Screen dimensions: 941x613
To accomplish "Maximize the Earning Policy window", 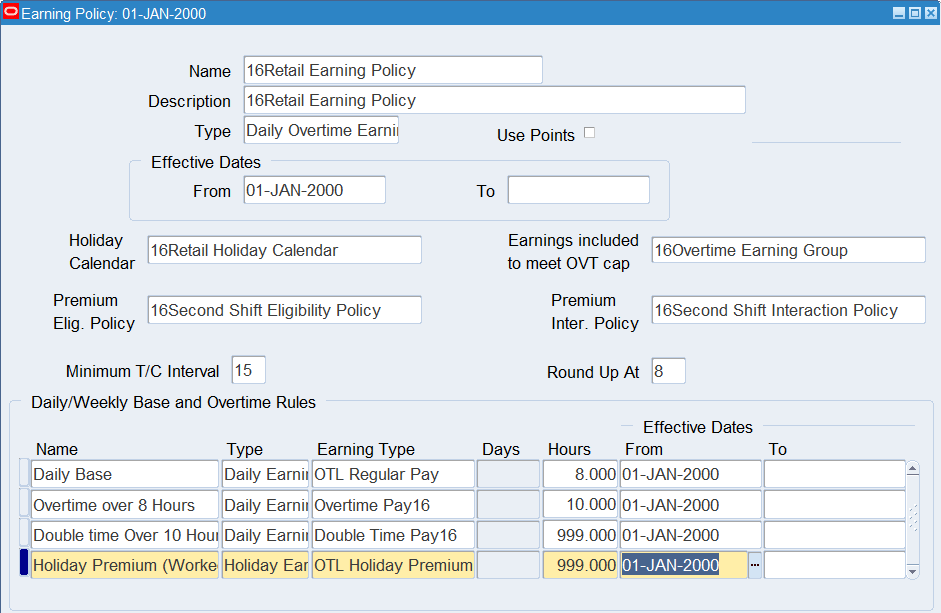I will 913,13.
